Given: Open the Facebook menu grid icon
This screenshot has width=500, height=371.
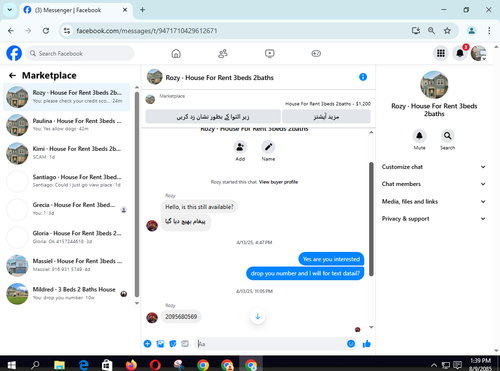Looking at the screenshot, I should [441, 53].
